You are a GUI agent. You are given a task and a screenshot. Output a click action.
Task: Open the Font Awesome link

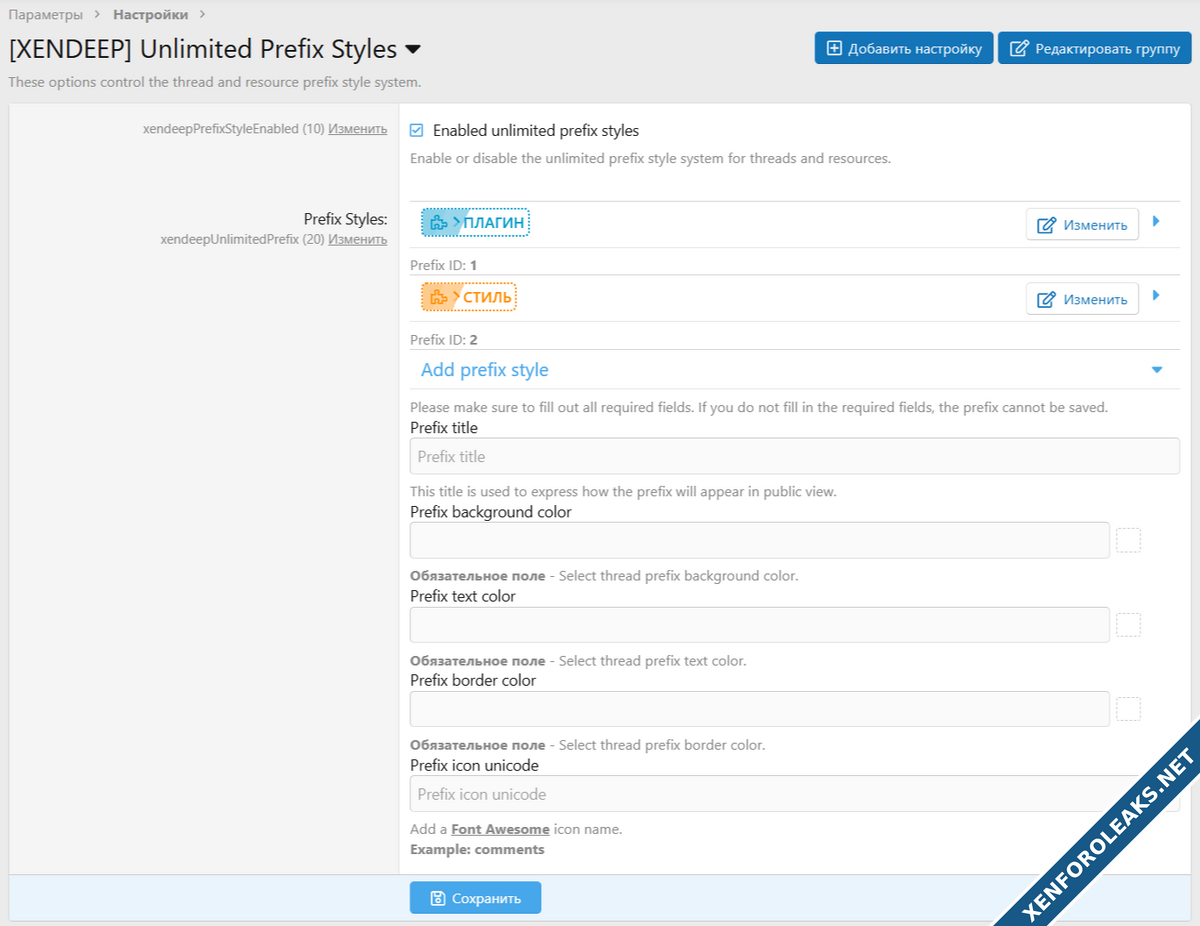(x=500, y=829)
